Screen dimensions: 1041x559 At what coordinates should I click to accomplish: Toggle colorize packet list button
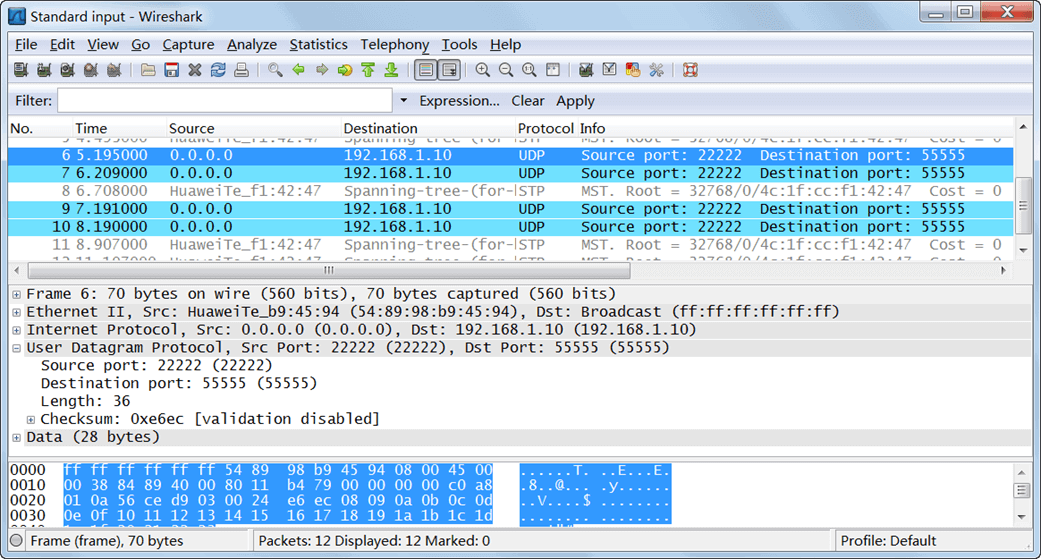[x=426, y=70]
